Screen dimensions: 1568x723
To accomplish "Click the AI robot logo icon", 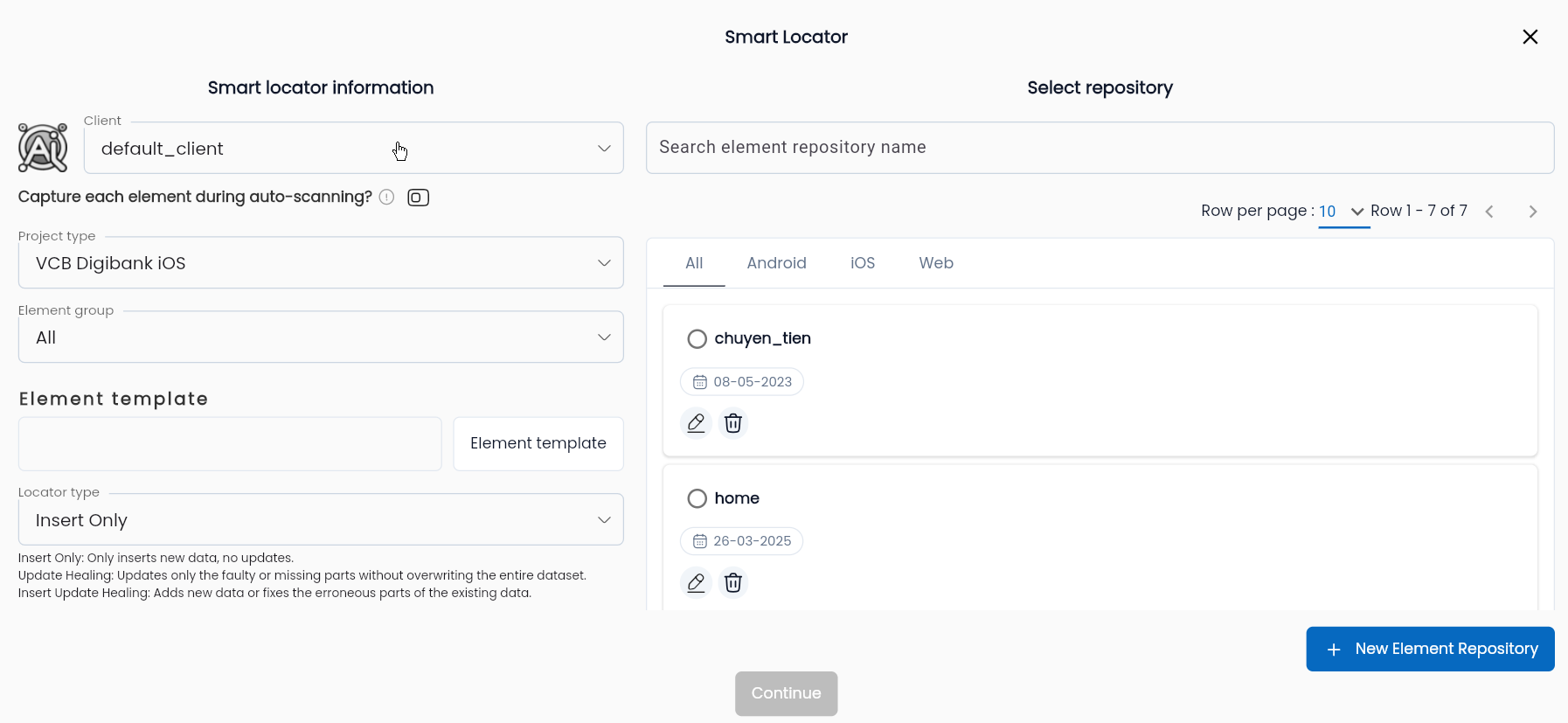I will click(43, 148).
